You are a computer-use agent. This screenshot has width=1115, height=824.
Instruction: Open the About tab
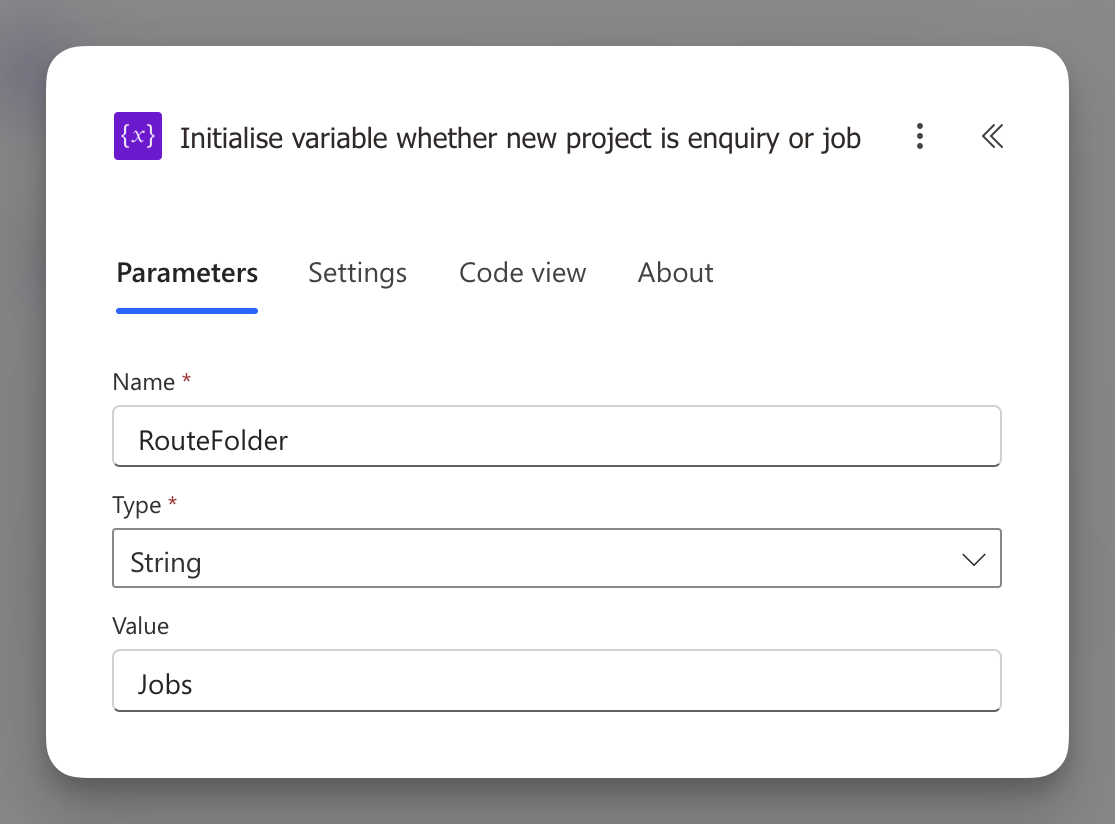click(675, 273)
